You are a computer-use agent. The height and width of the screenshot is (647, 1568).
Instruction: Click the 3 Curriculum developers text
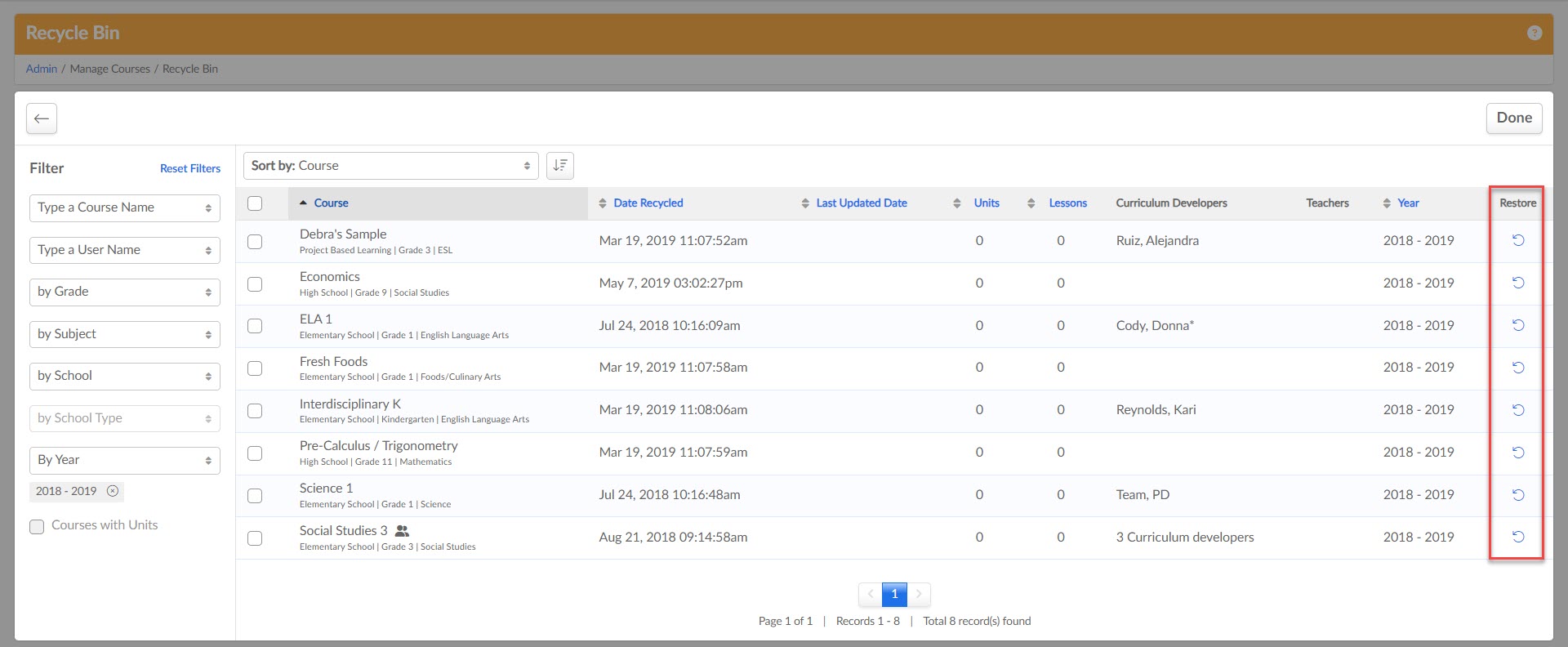(1185, 538)
